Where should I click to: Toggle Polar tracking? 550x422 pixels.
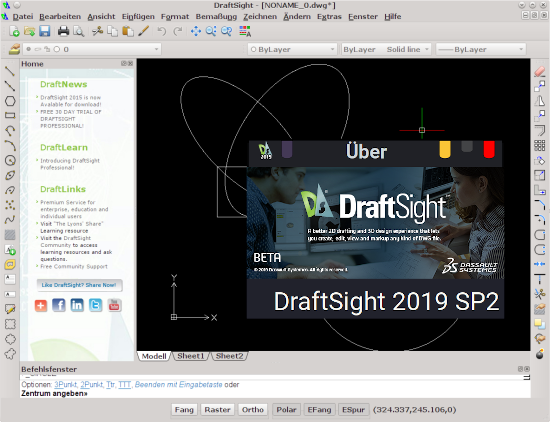(287, 410)
